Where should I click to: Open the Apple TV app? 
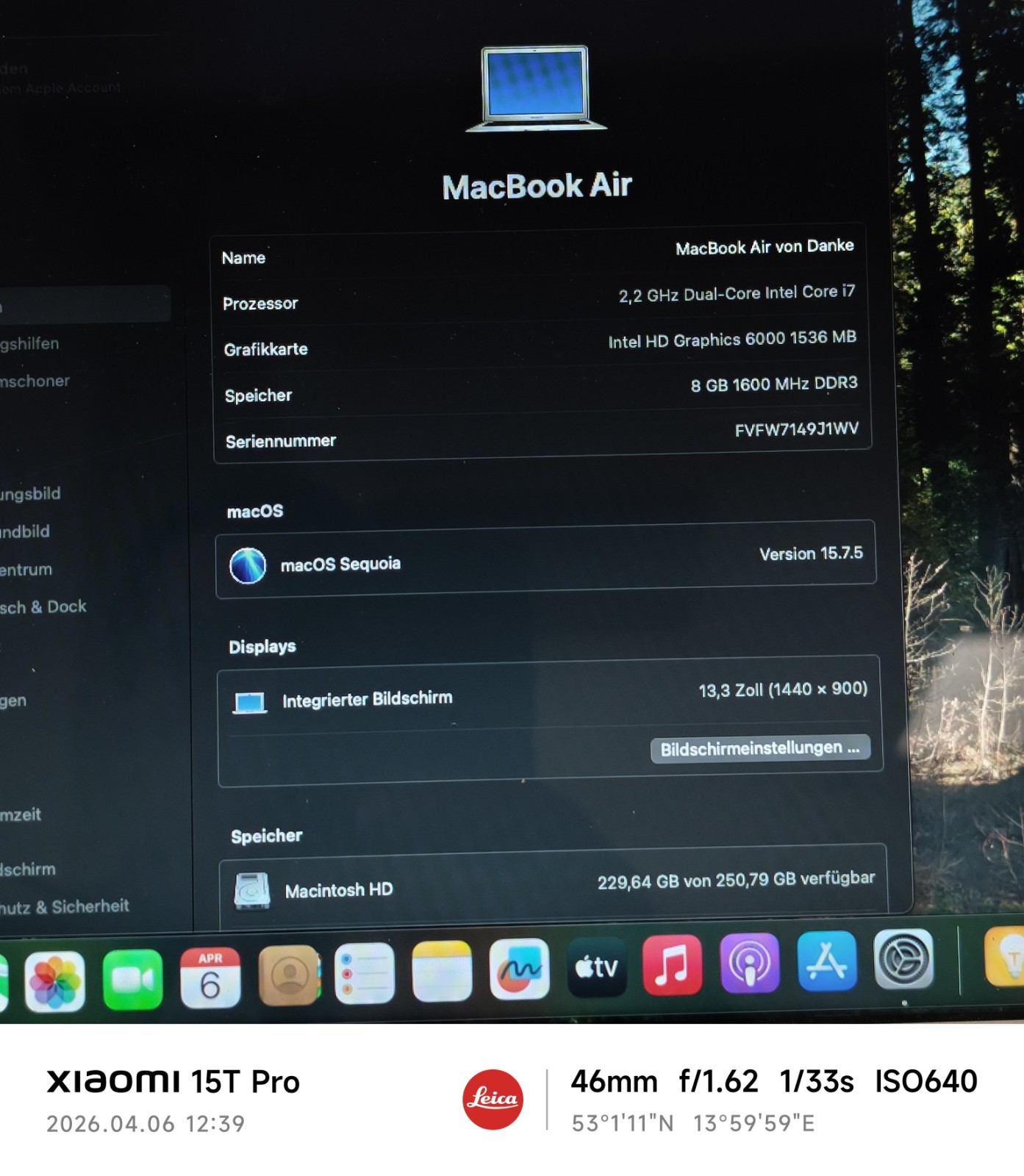[x=596, y=967]
